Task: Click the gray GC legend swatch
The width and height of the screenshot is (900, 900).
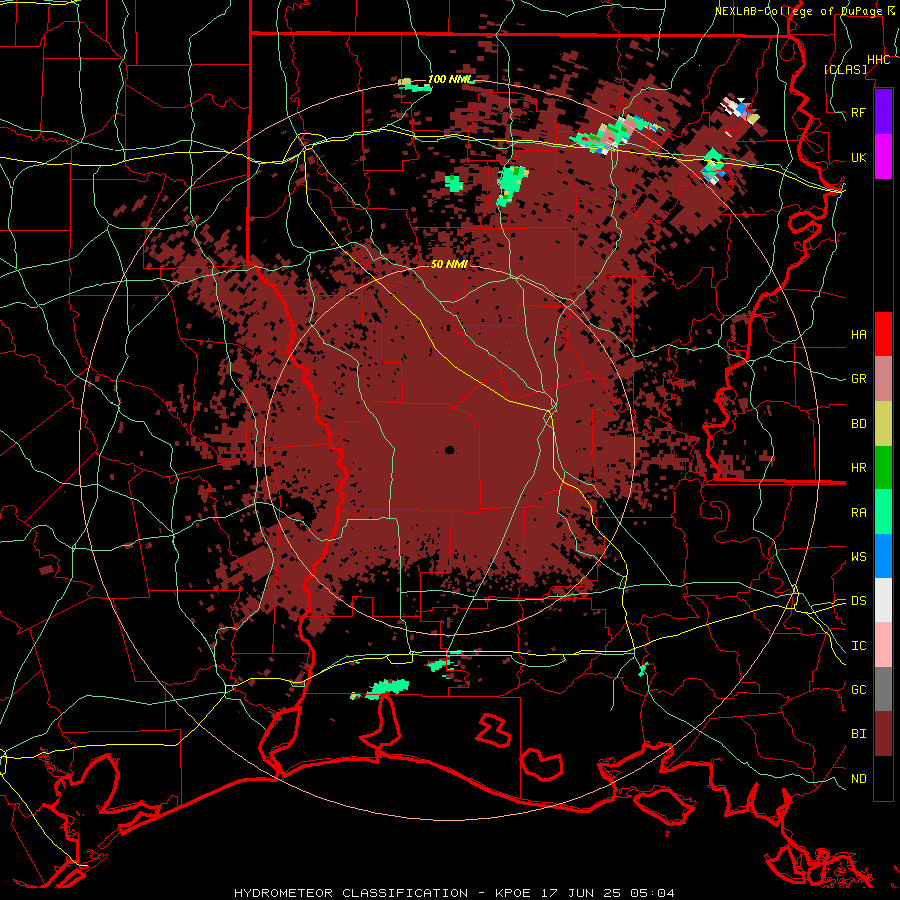Action: (883, 689)
